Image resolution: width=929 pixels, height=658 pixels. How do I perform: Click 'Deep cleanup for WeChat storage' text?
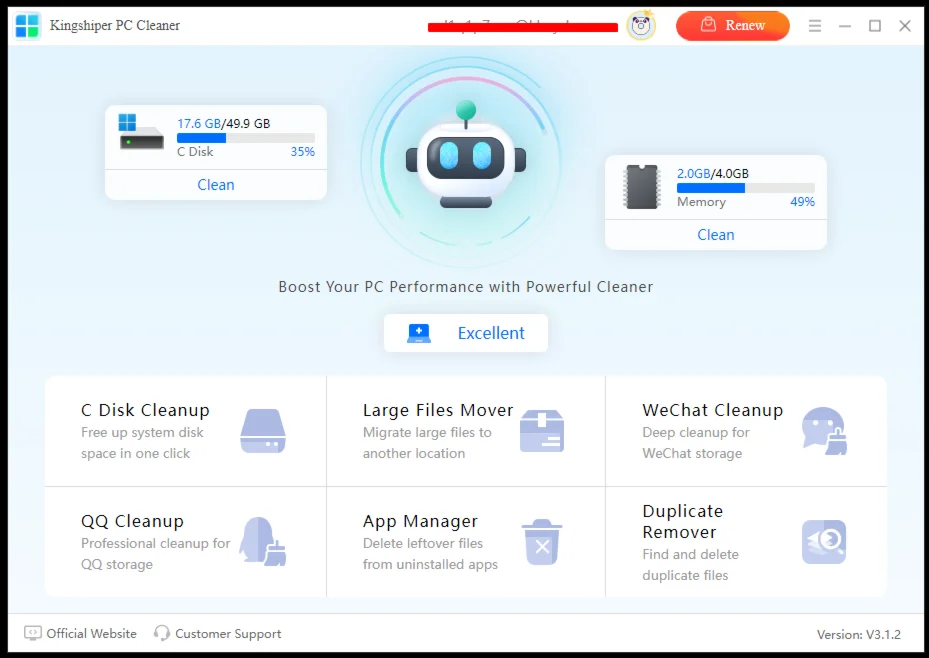click(x=696, y=443)
